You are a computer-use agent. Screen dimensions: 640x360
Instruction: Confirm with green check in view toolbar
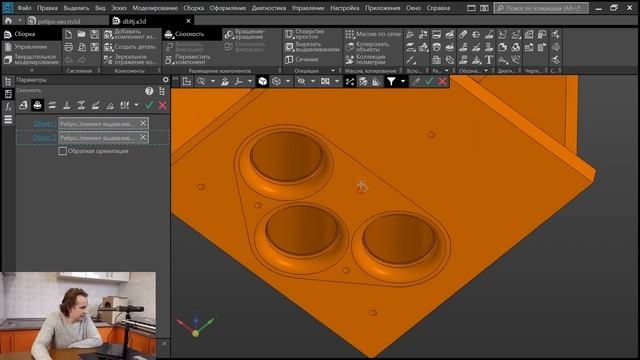429,82
